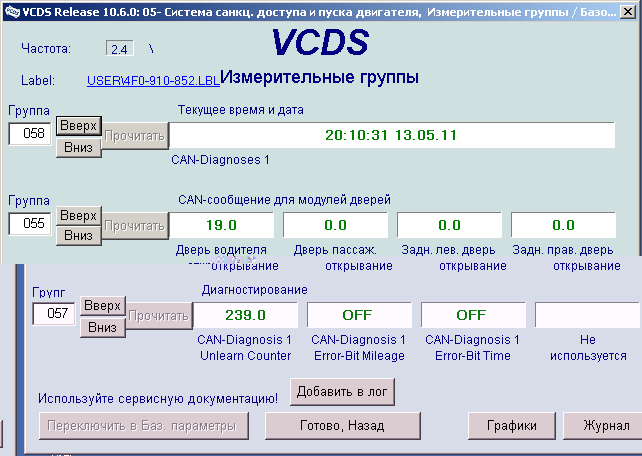Click Вверх button for group 055

pos(79,216)
